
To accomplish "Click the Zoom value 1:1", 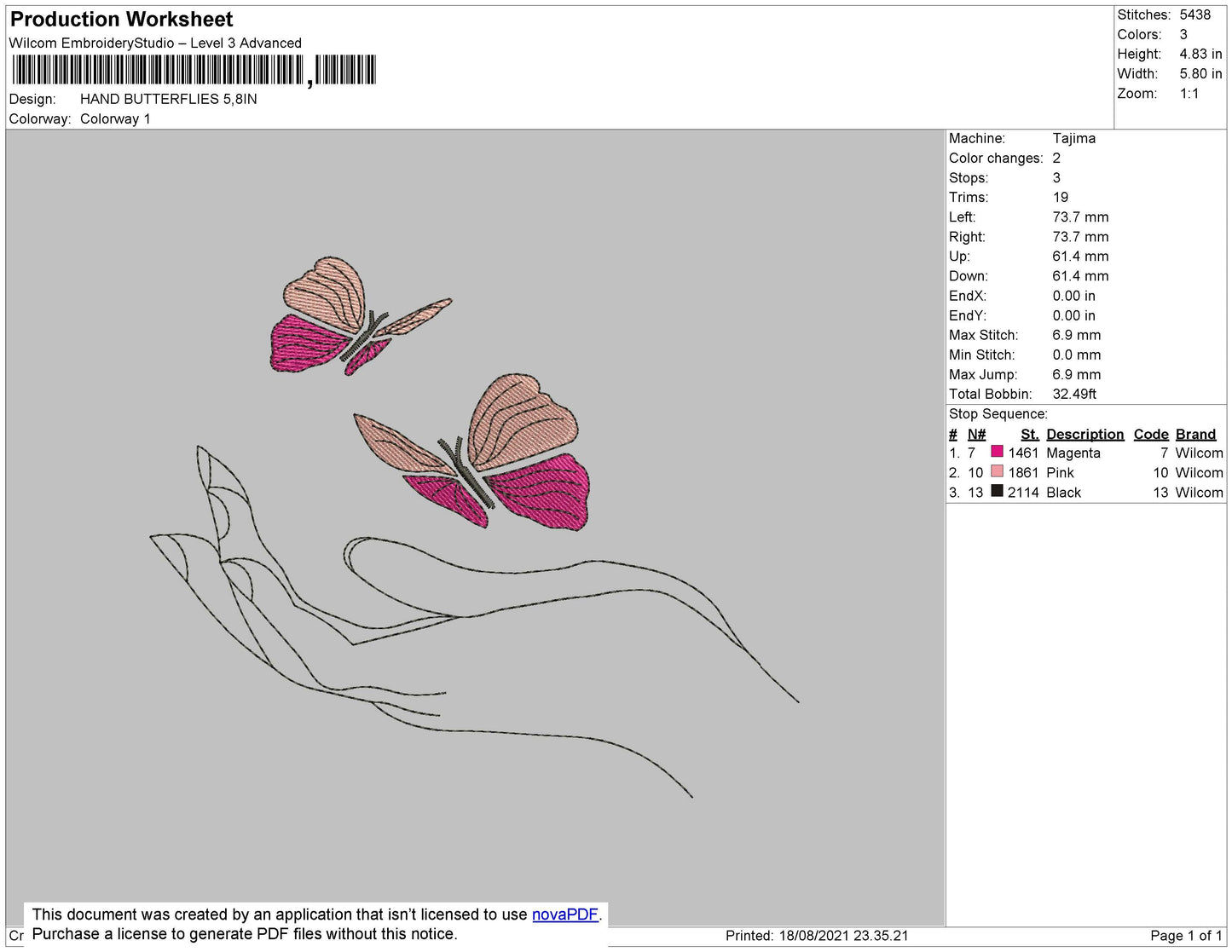I will pyautogui.click(x=1189, y=94).
